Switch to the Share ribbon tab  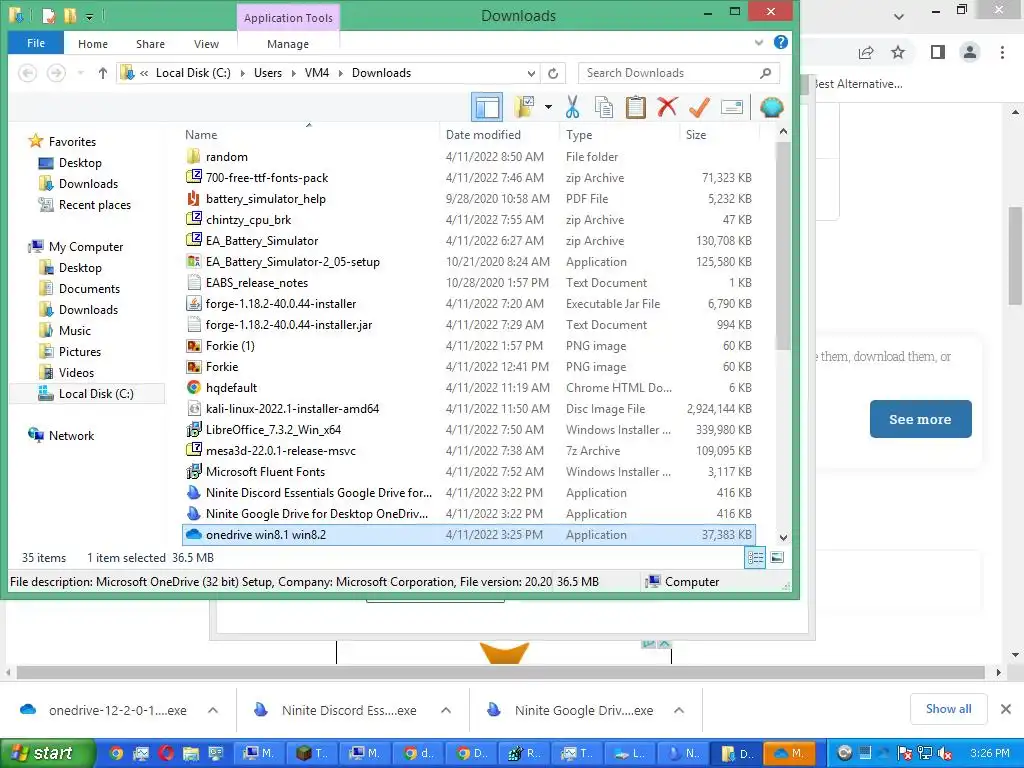click(150, 44)
